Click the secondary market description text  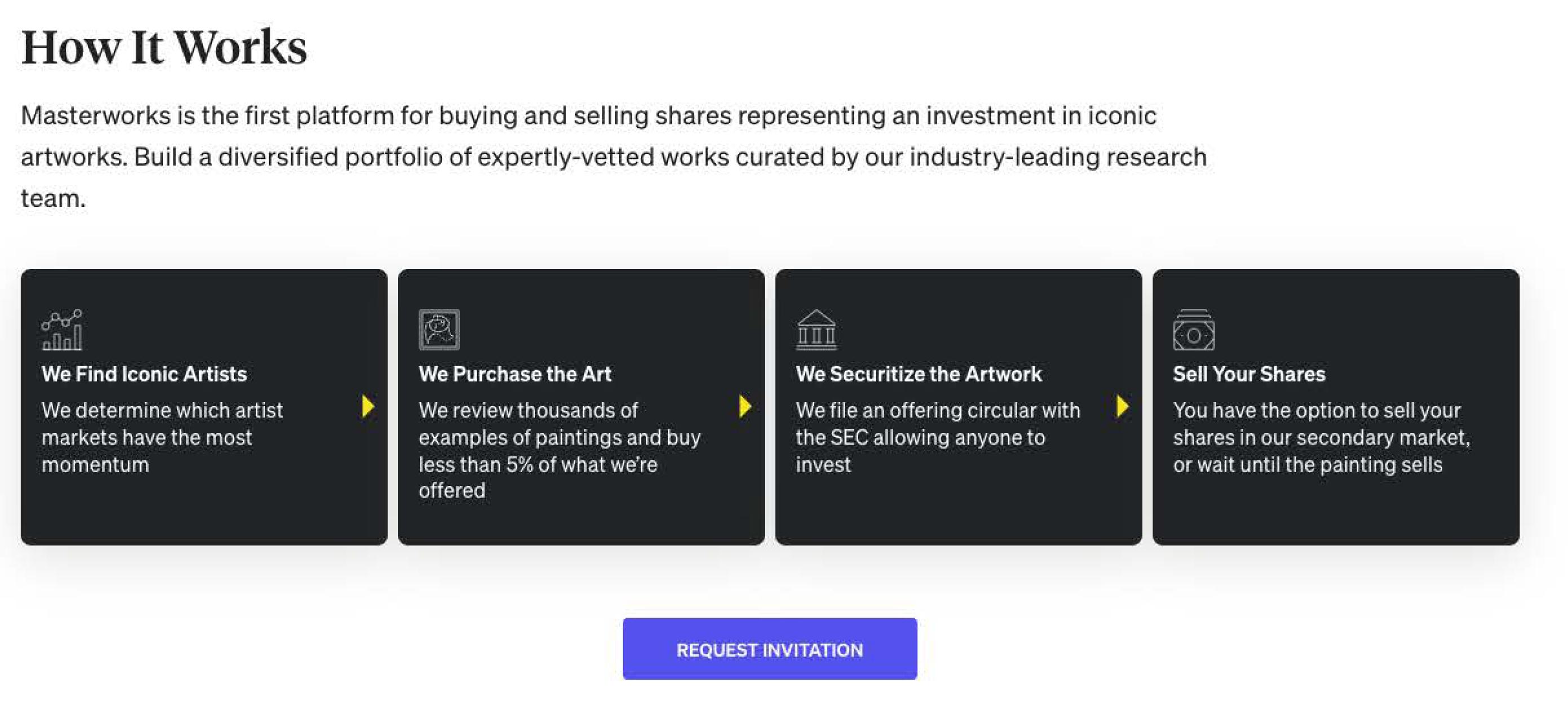(1321, 437)
